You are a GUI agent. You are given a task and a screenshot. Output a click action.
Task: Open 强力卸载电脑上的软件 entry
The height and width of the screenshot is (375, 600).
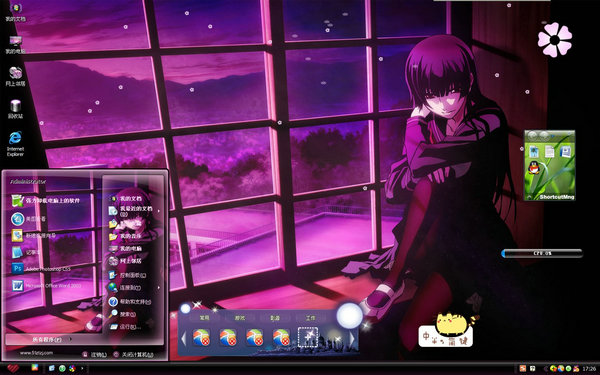[x=46, y=200]
